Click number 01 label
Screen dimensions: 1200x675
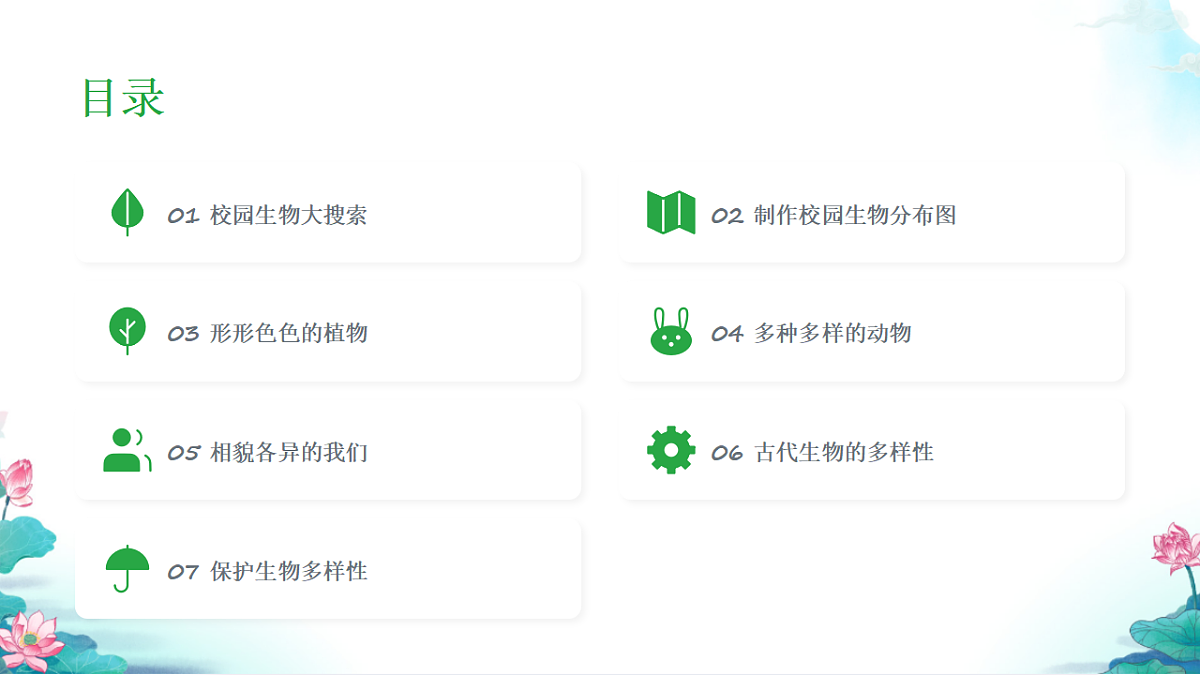click(x=183, y=216)
